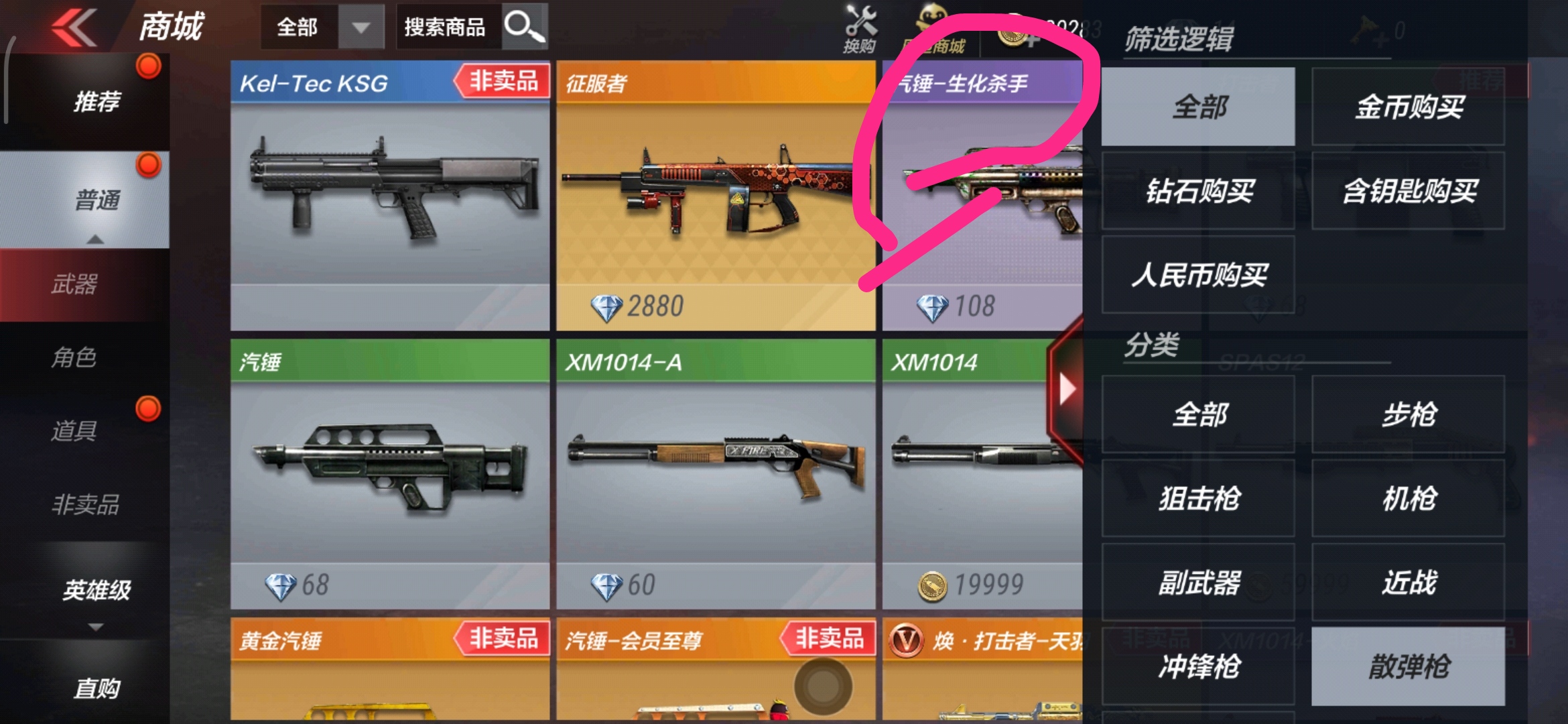The height and width of the screenshot is (724, 1568).
Task: Tap the red back arrow icon
Action: [x=73, y=27]
